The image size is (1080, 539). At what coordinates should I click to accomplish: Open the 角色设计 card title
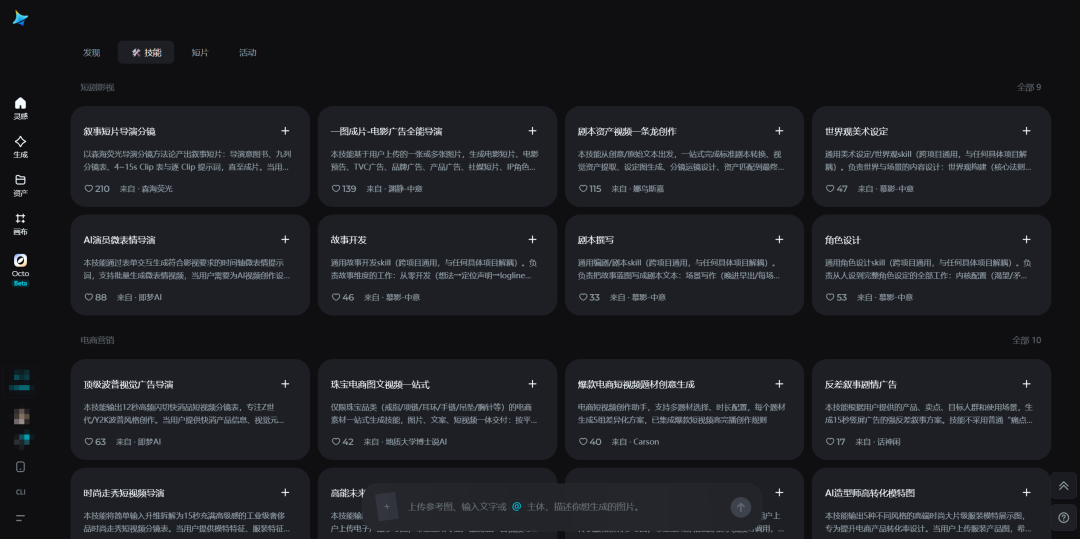click(x=842, y=240)
